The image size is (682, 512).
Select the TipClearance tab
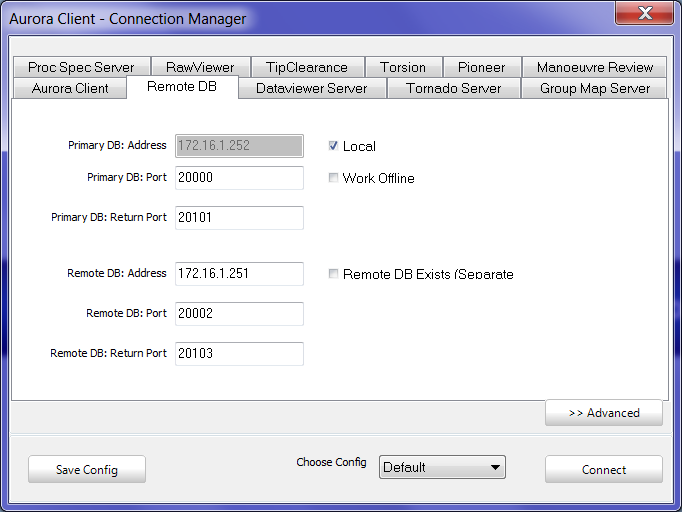click(308, 67)
